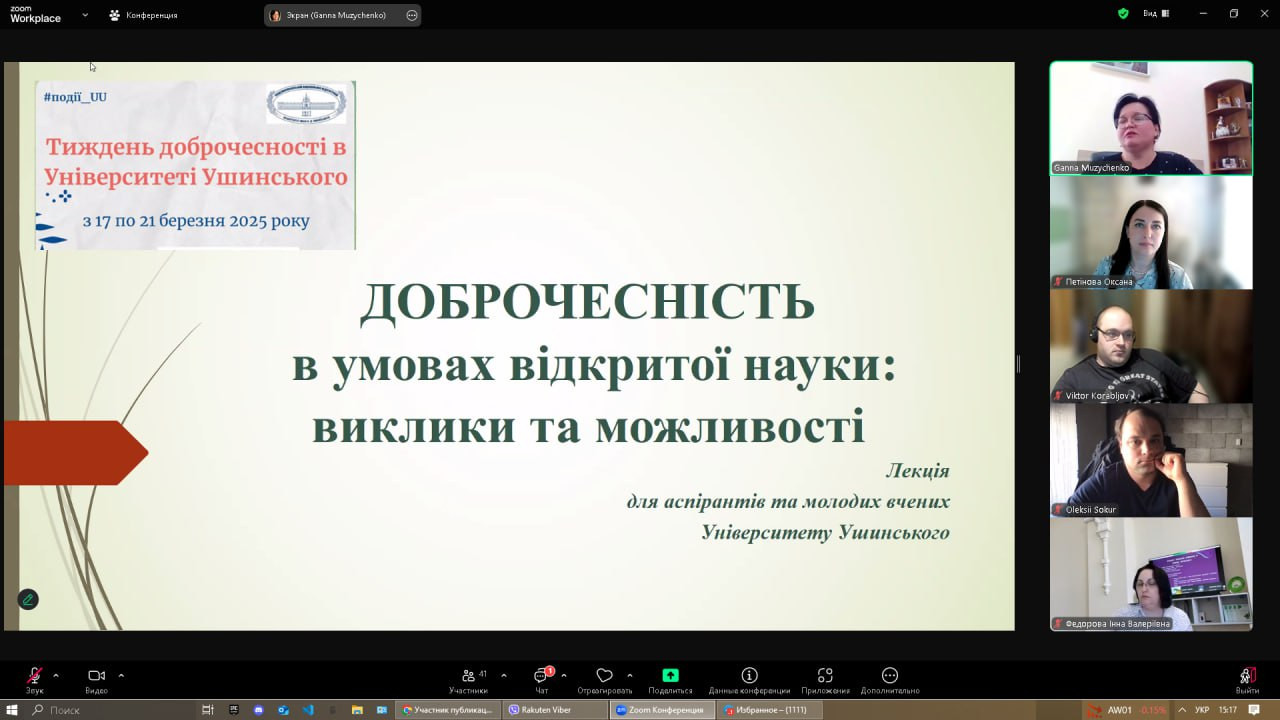Viewport: 1280px width, 720px height.
Task: Unmute the microphone (Звук) button
Action: point(35,677)
